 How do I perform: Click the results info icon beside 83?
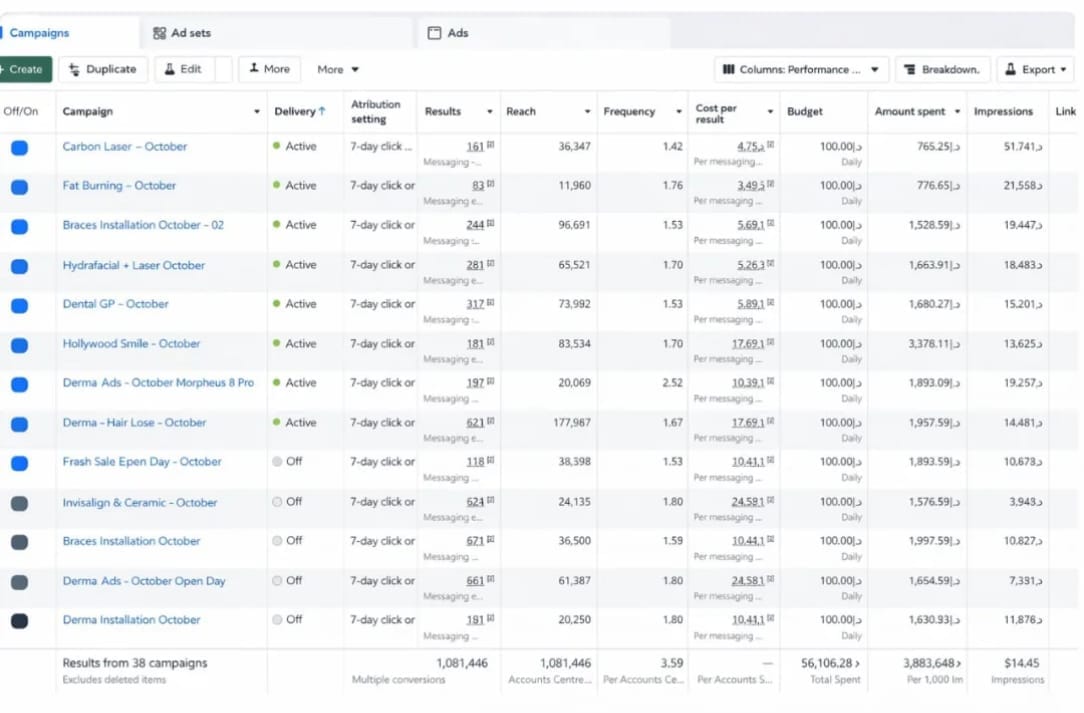[x=491, y=185]
